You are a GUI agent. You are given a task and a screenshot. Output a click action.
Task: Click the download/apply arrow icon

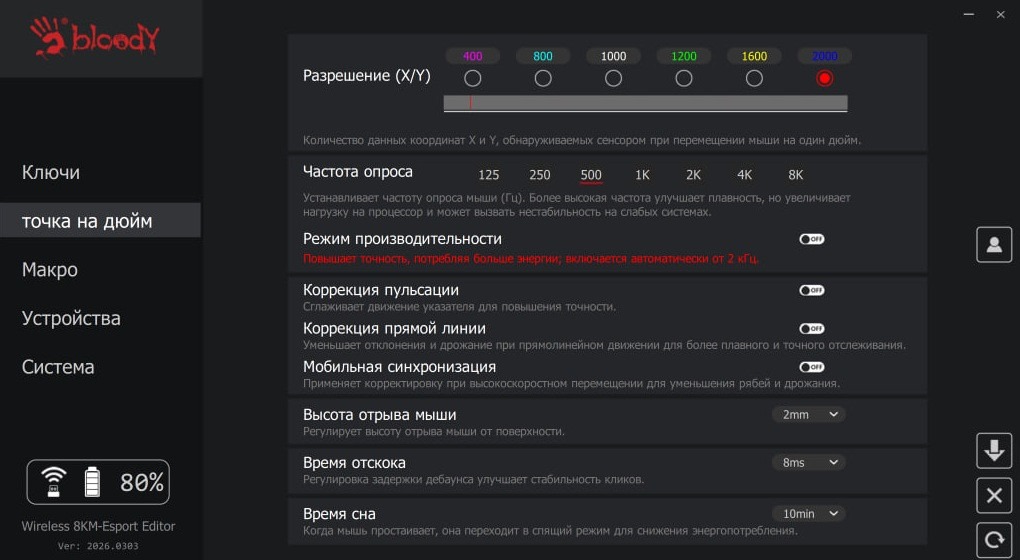click(994, 450)
